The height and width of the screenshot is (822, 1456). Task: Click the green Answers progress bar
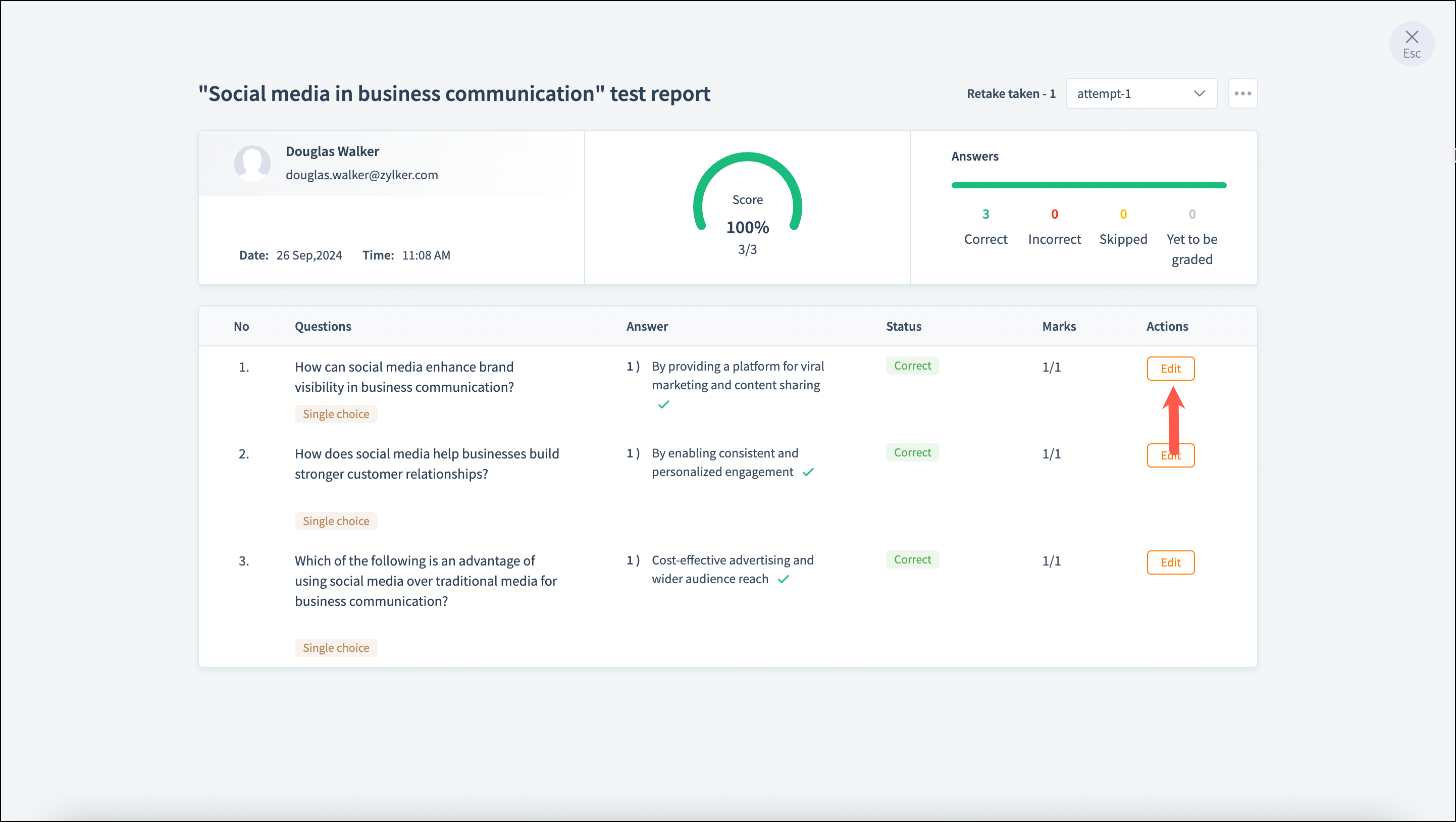pyautogui.click(x=1088, y=185)
